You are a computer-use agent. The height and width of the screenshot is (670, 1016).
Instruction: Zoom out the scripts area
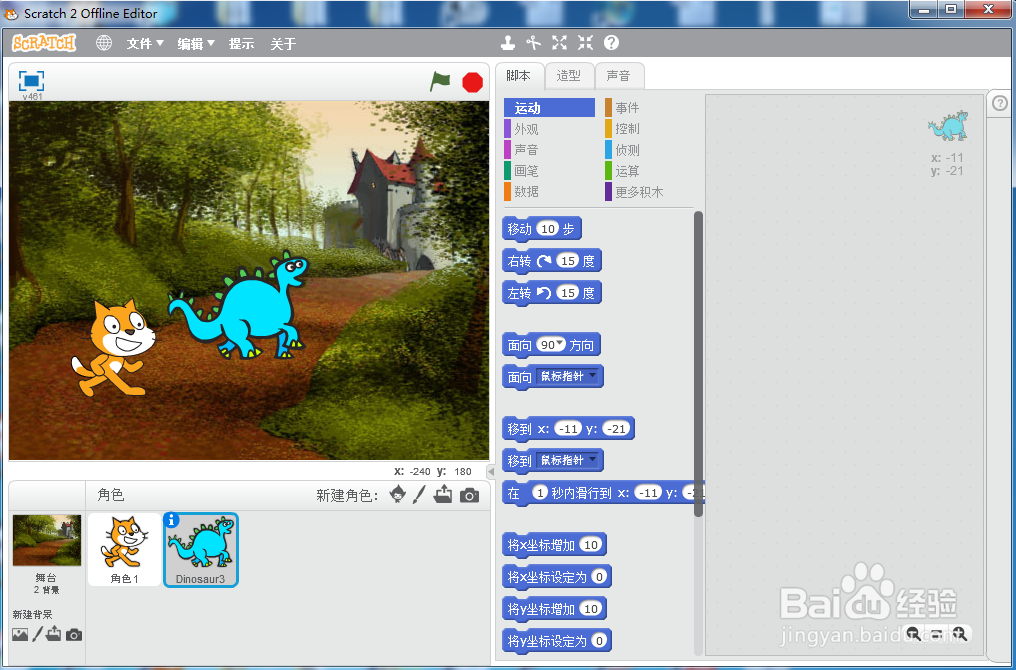(x=914, y=634)
